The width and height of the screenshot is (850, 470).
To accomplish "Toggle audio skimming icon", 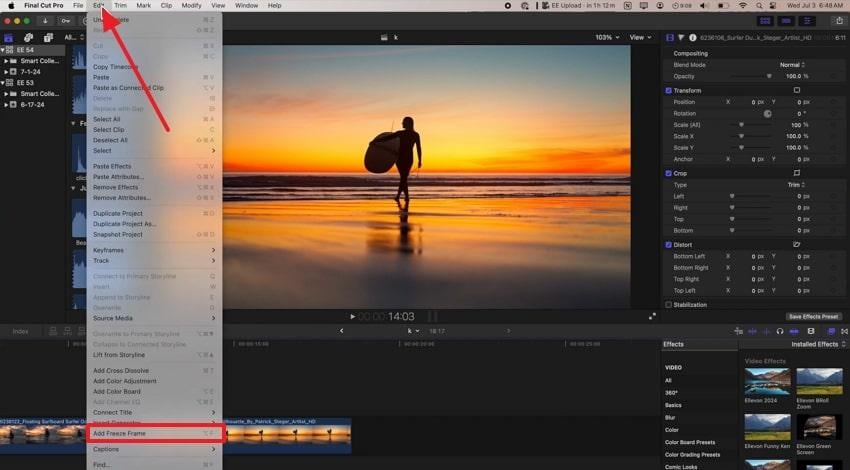I will [766, 331].
